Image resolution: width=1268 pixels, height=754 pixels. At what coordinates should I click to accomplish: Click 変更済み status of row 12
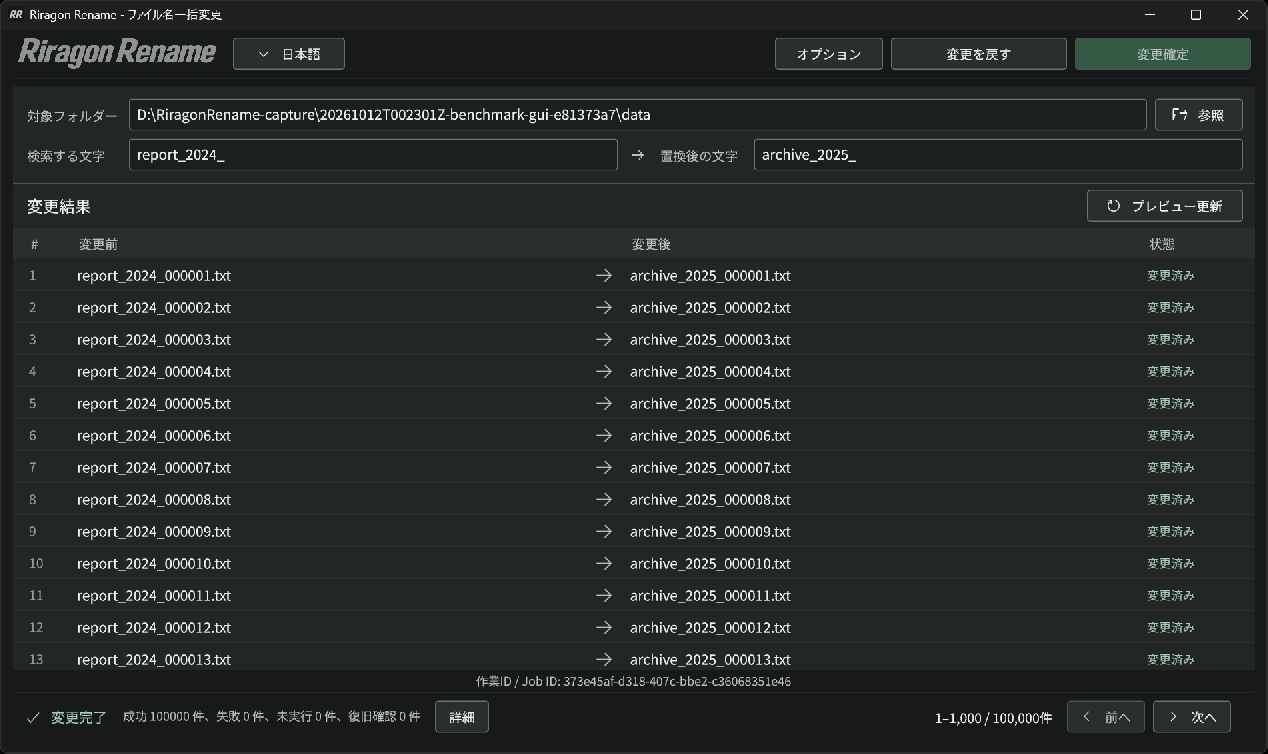click(x=1171, y=628)
